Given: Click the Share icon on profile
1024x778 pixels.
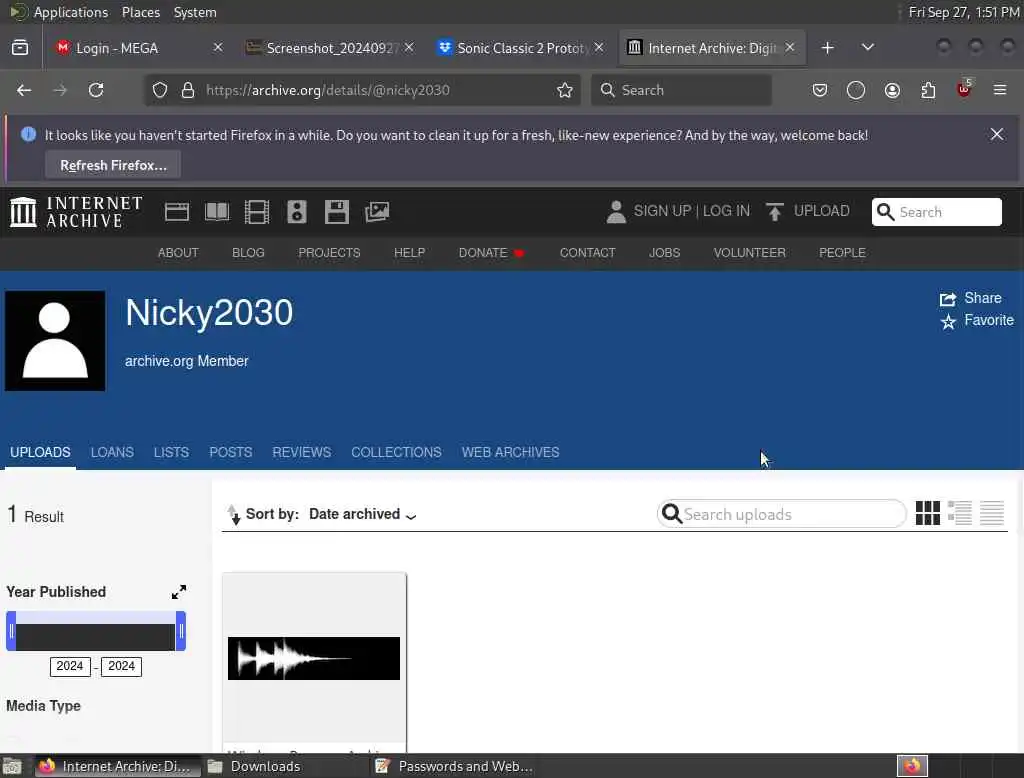Looking at the screenshot, I should pos(948,299).
